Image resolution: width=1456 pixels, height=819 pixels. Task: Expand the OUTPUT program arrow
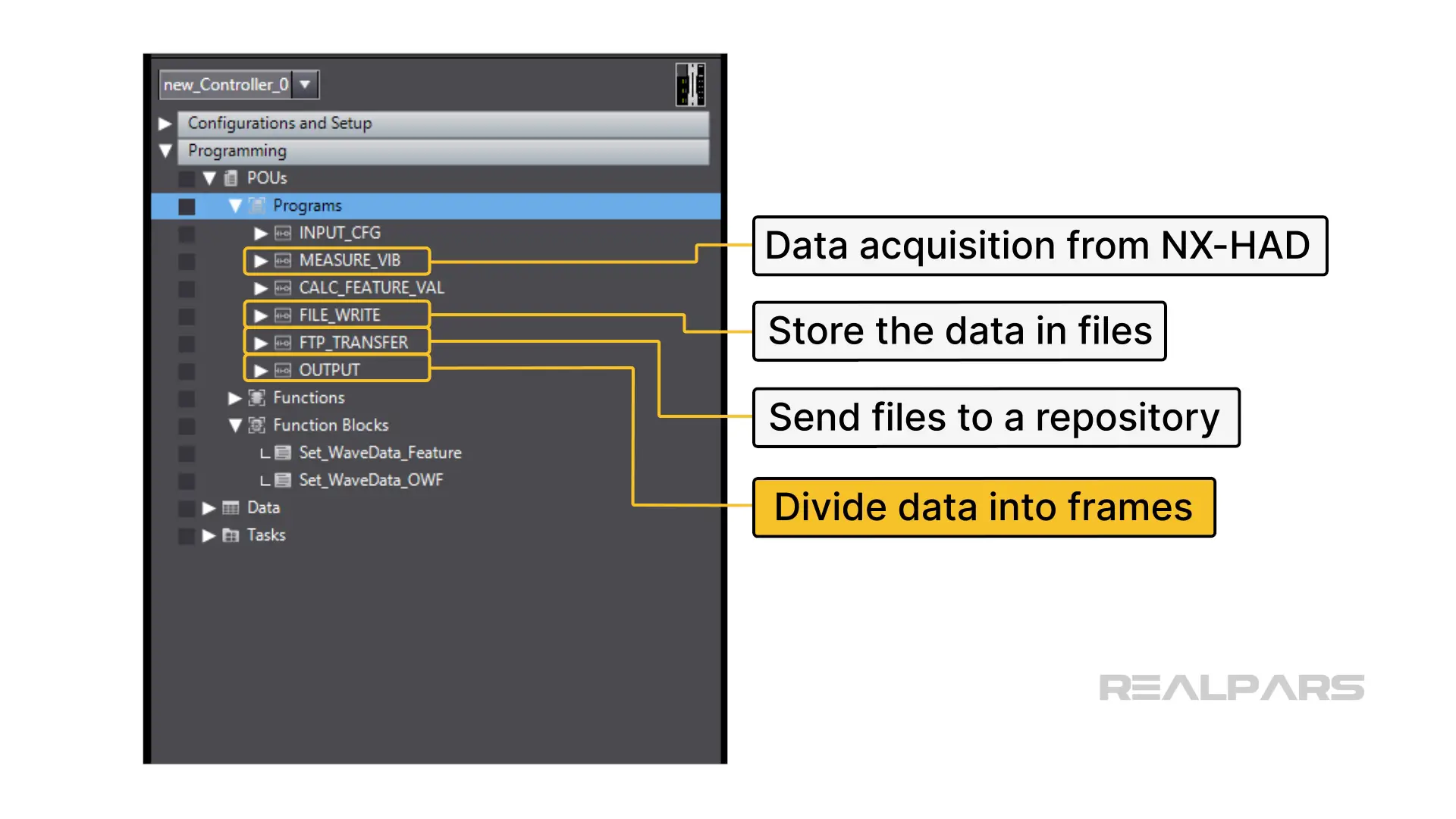coord(261,370)
